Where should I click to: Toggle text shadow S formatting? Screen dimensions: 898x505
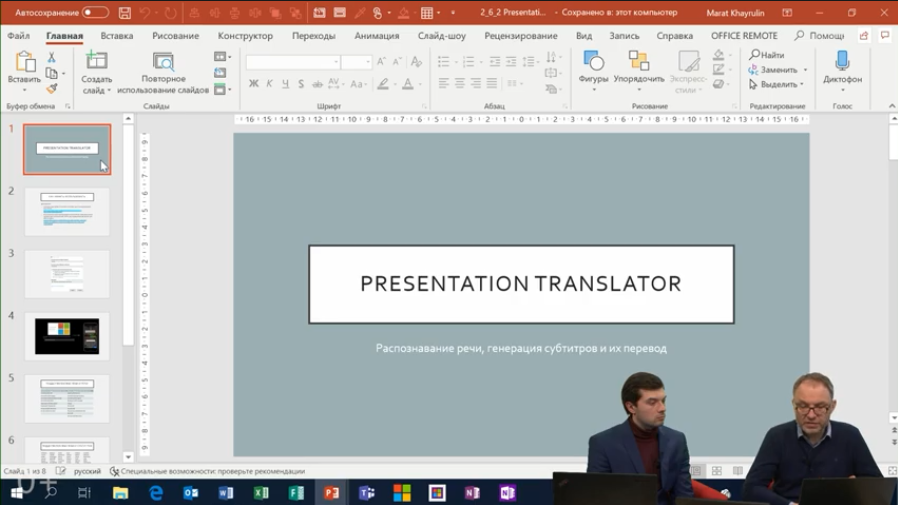(301, 84)
